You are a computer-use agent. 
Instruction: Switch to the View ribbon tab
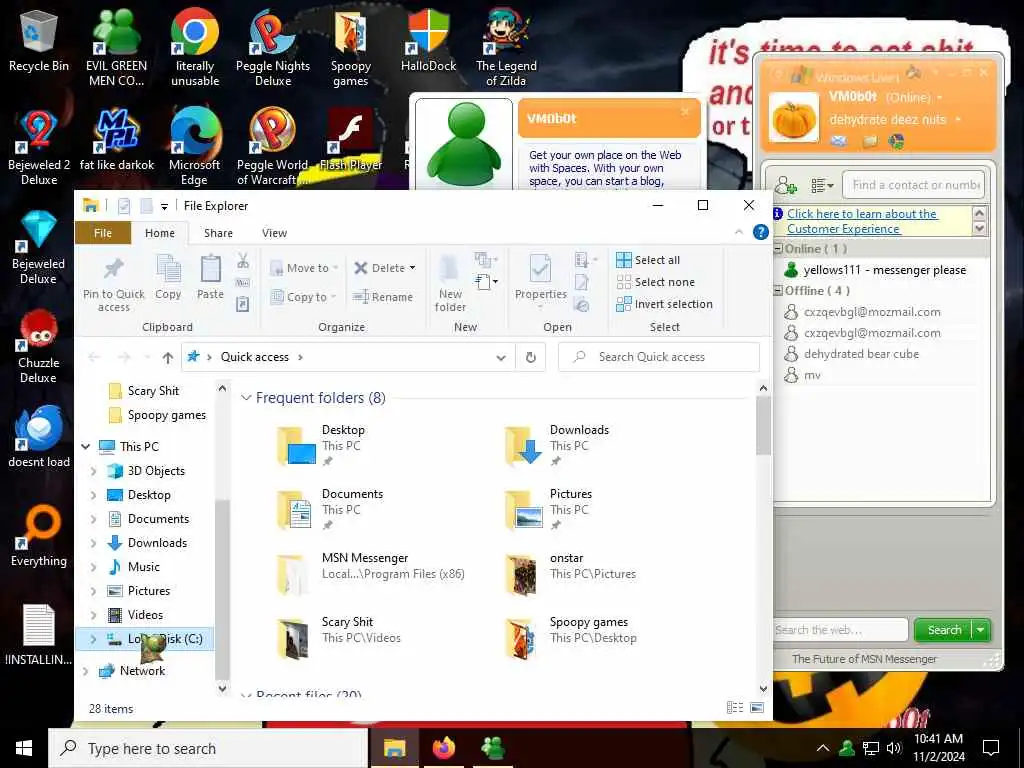tap(274, 233)
